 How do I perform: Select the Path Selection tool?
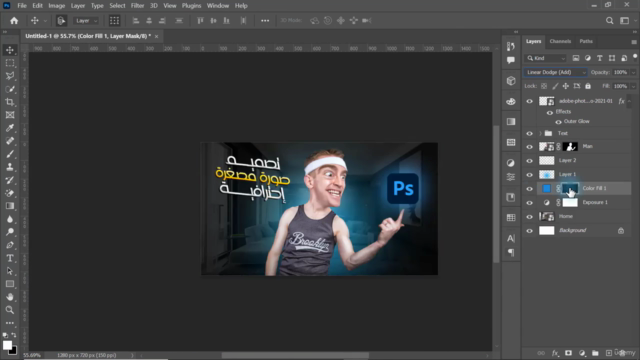(x=10, y=271)
